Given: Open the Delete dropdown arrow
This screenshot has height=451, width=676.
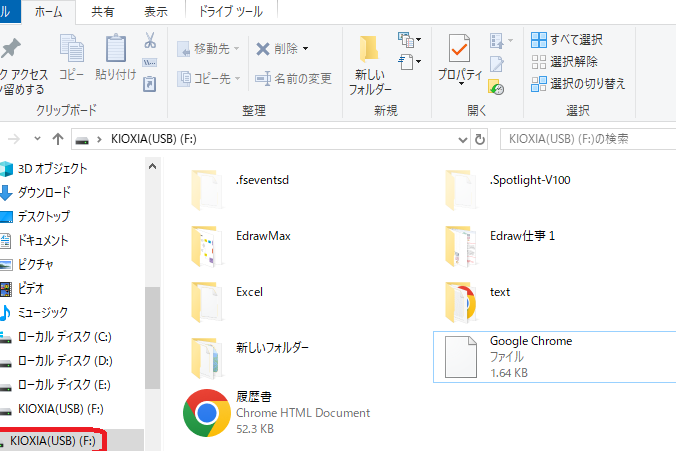Looking at the screenshot, I should (305, 48).
